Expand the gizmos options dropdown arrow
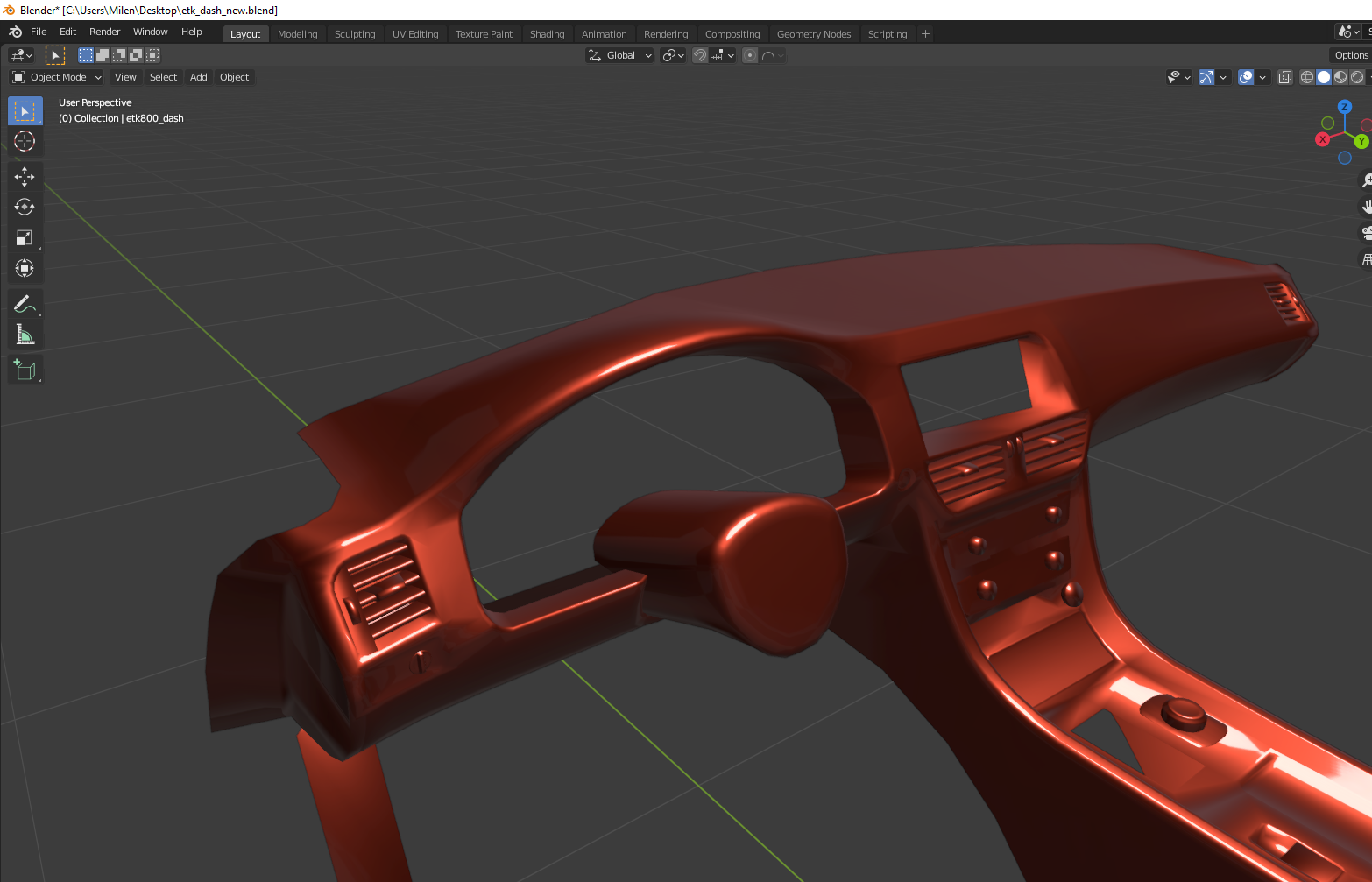Image resolution: width=1372 pixels, height=882 pixels. [x=1223, y=77]
